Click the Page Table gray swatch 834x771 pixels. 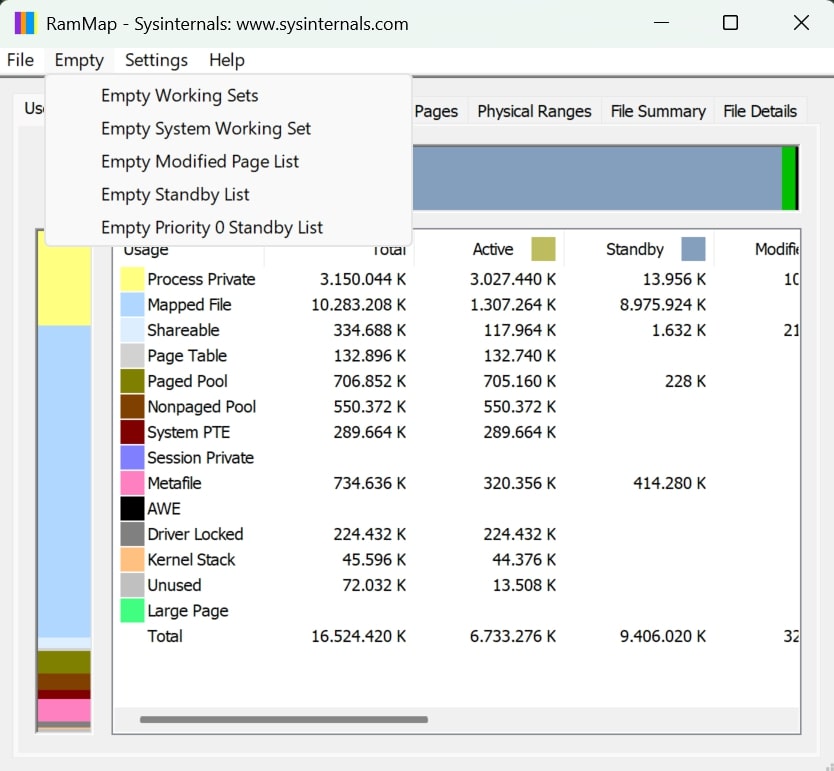tap(132, 356)
